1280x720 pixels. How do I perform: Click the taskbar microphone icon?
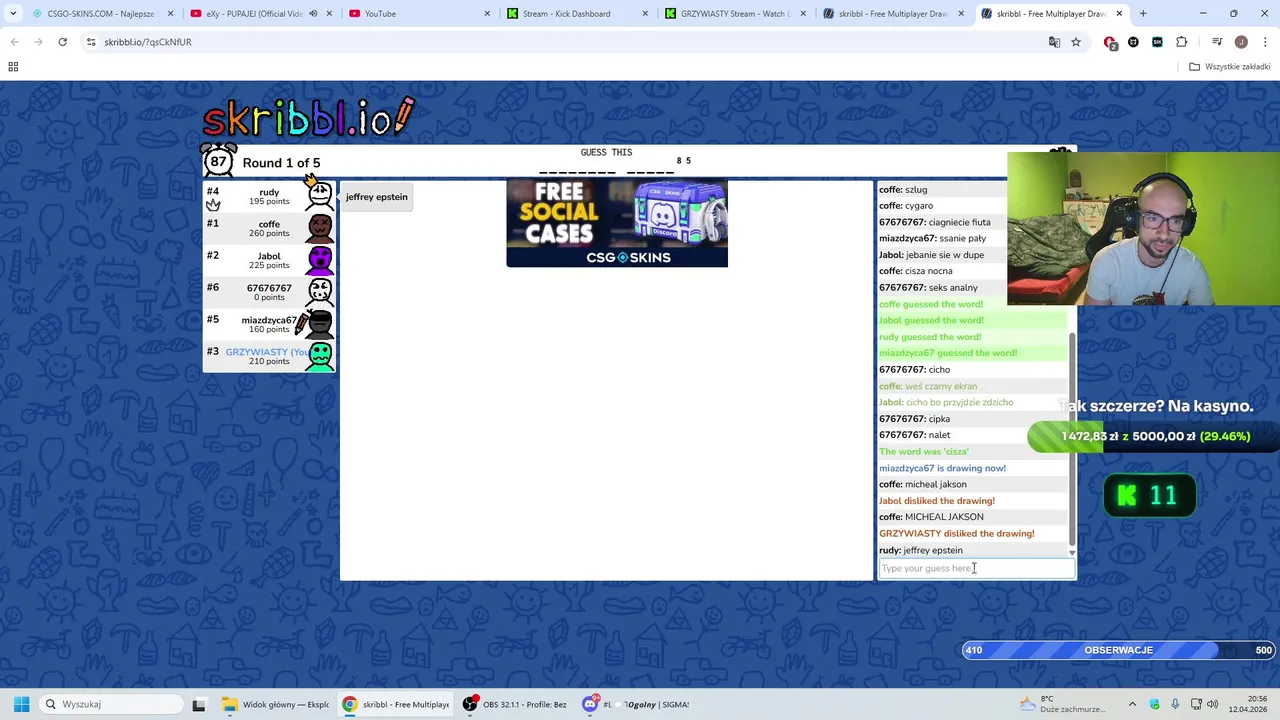1175,704
